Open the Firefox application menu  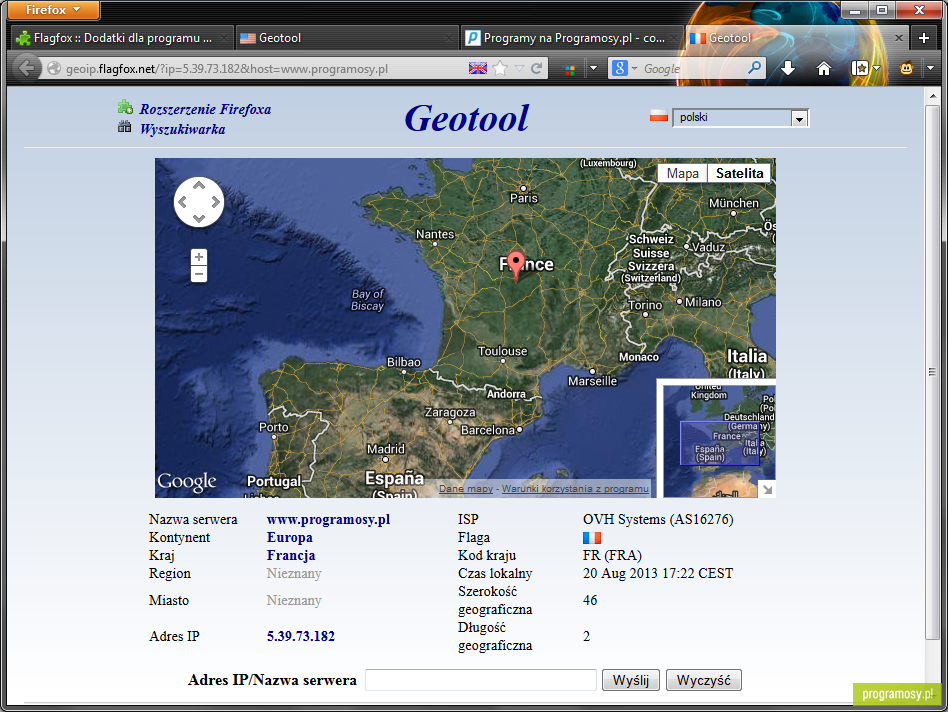tap(53, 10)
